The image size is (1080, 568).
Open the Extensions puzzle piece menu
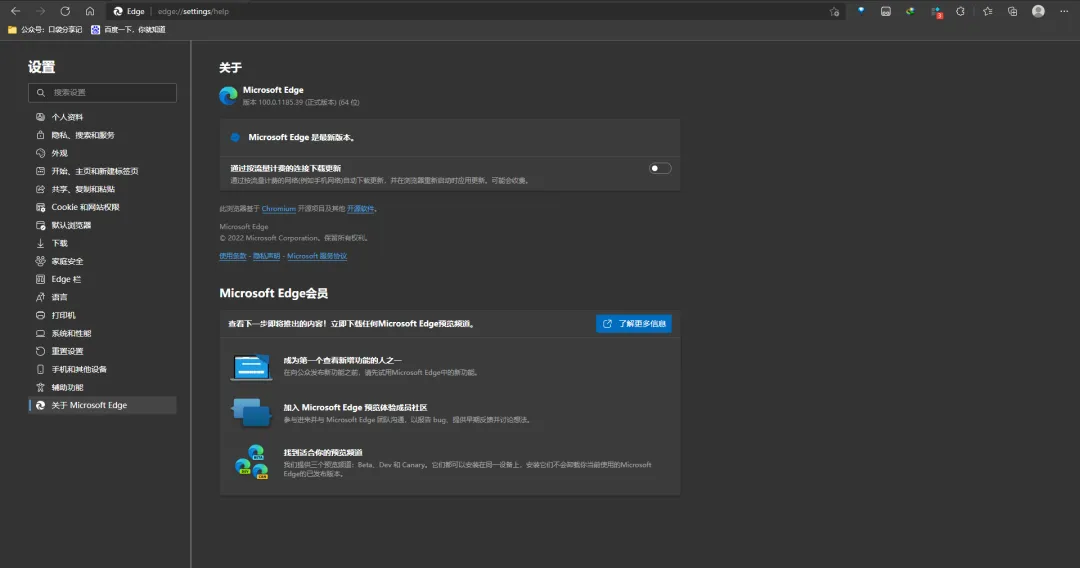[960, 11]
